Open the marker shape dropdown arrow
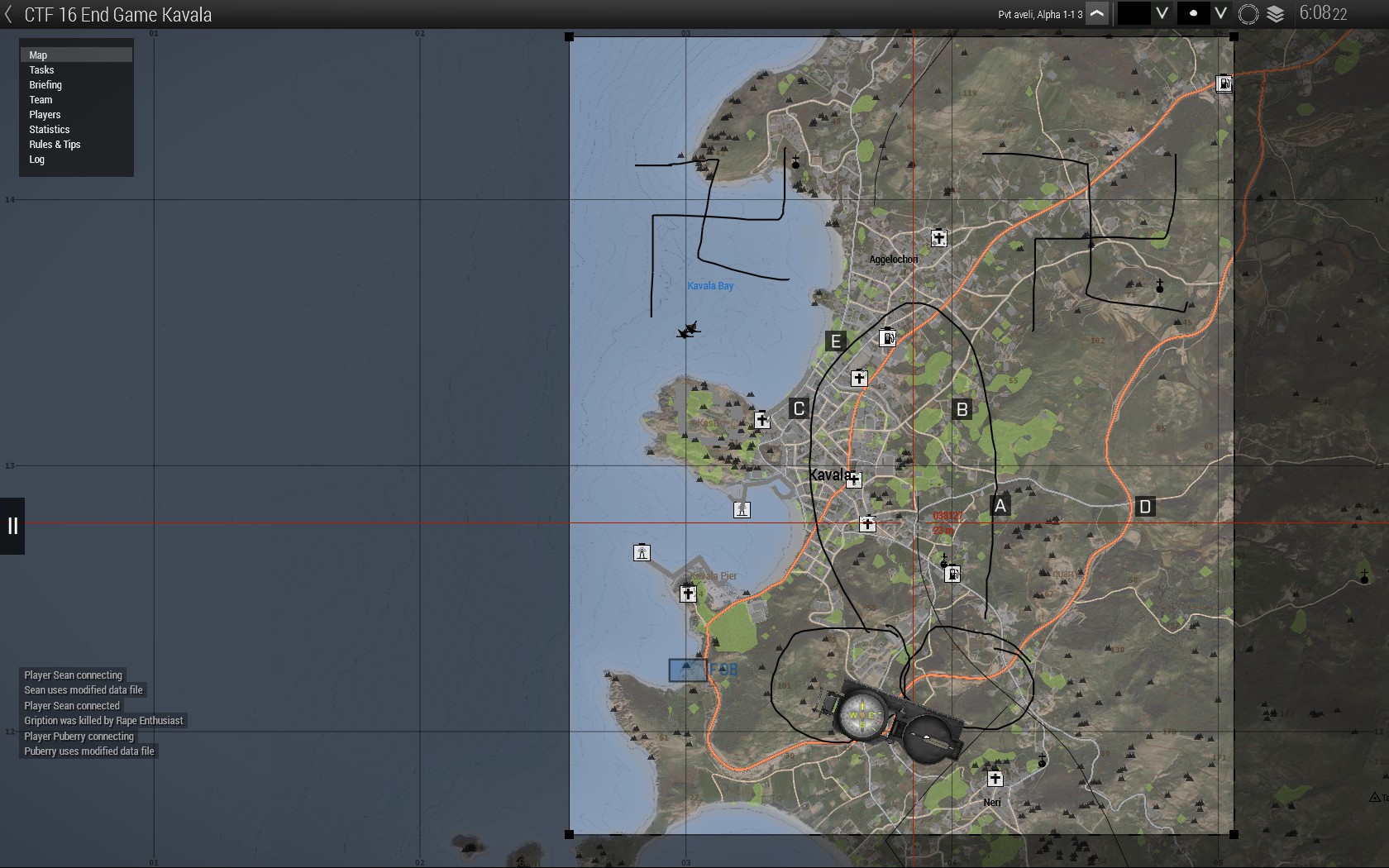Image resolution: width=1389 pixels, height=868 pixels. [1220, 14]
